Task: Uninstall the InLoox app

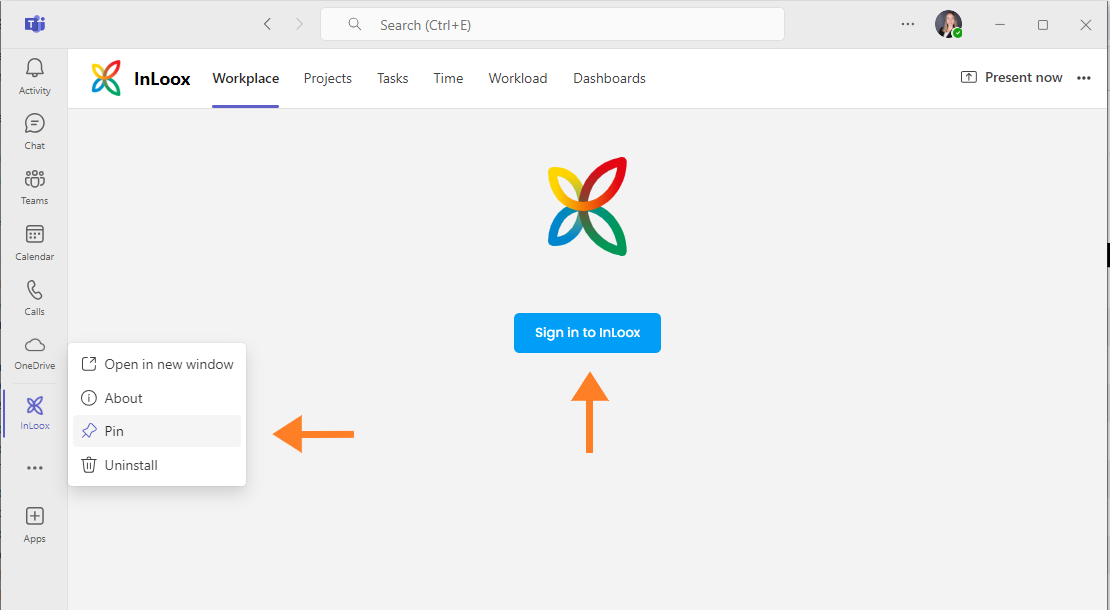Action: tap(129, 464)
